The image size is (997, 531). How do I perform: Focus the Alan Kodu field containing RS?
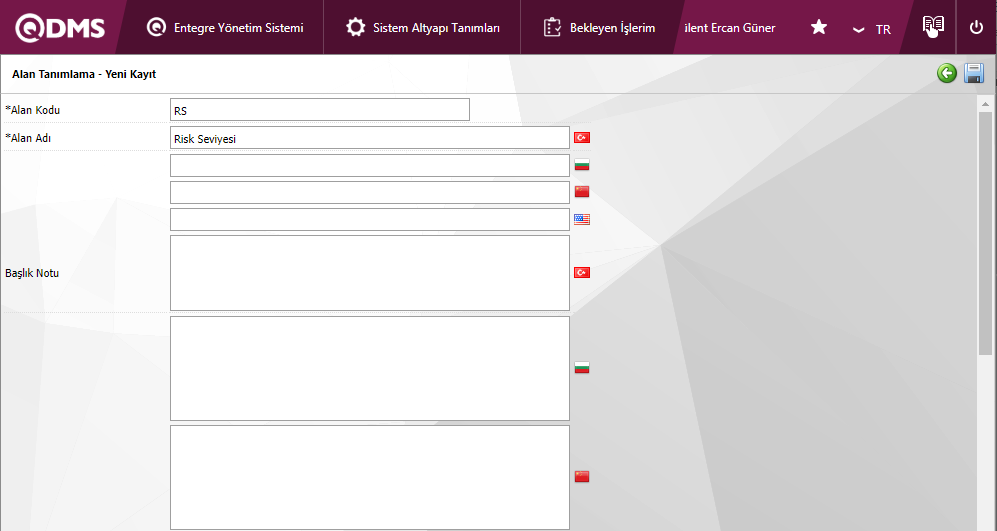[319, 110]
